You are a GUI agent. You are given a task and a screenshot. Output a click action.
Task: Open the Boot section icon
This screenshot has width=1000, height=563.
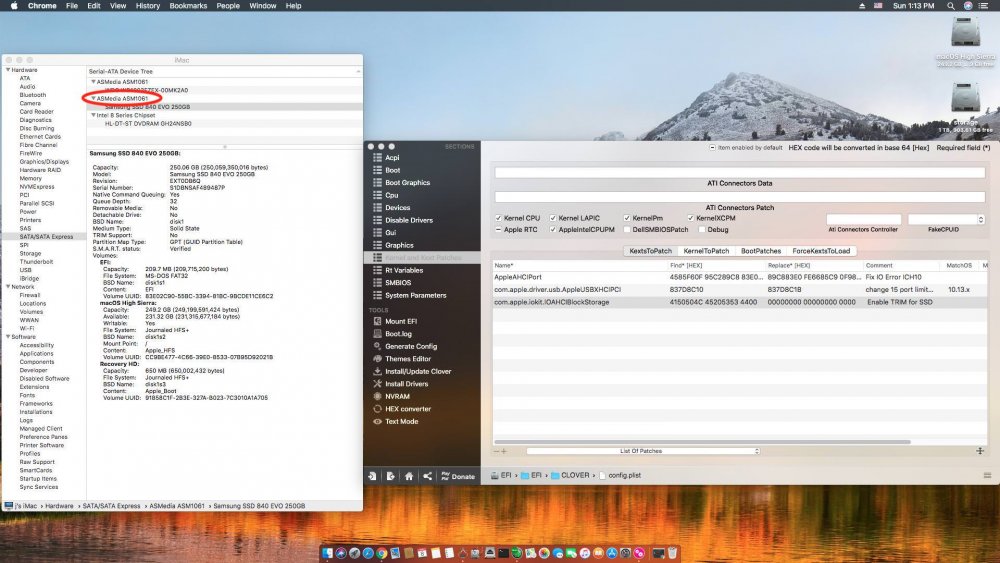pos(378,170)
